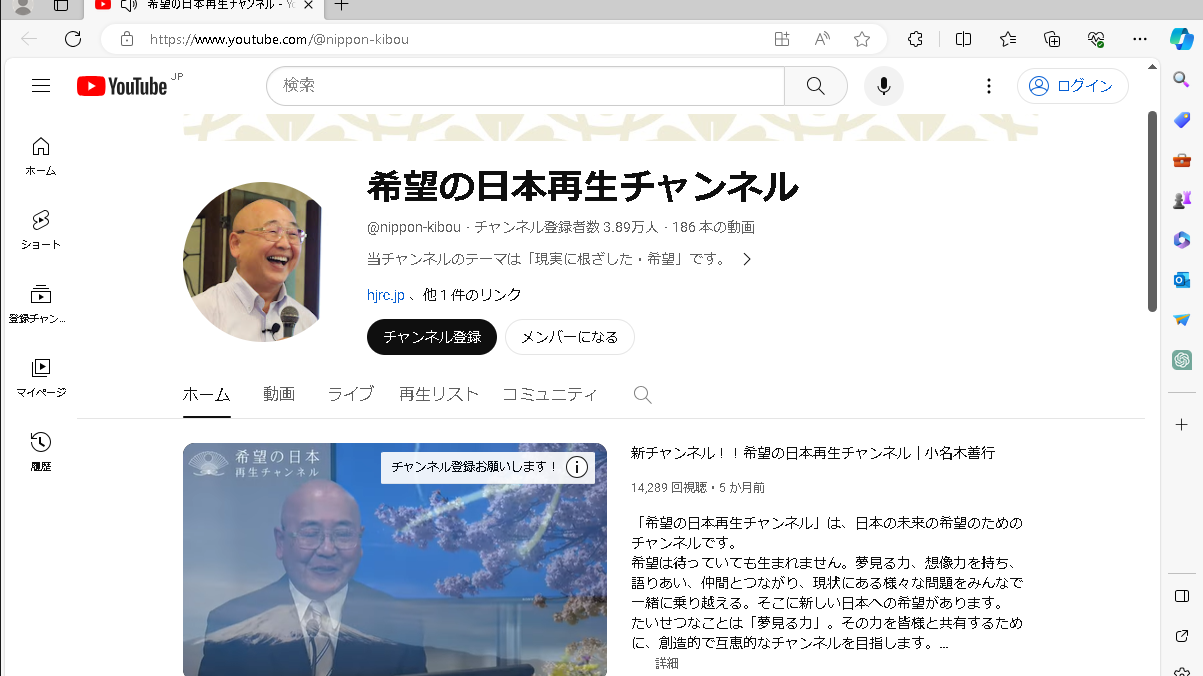Image resolution: width=1203 pixels, height=676 pixels.
Task: Open Shorts from the sidebar
Action: [41, 229]
